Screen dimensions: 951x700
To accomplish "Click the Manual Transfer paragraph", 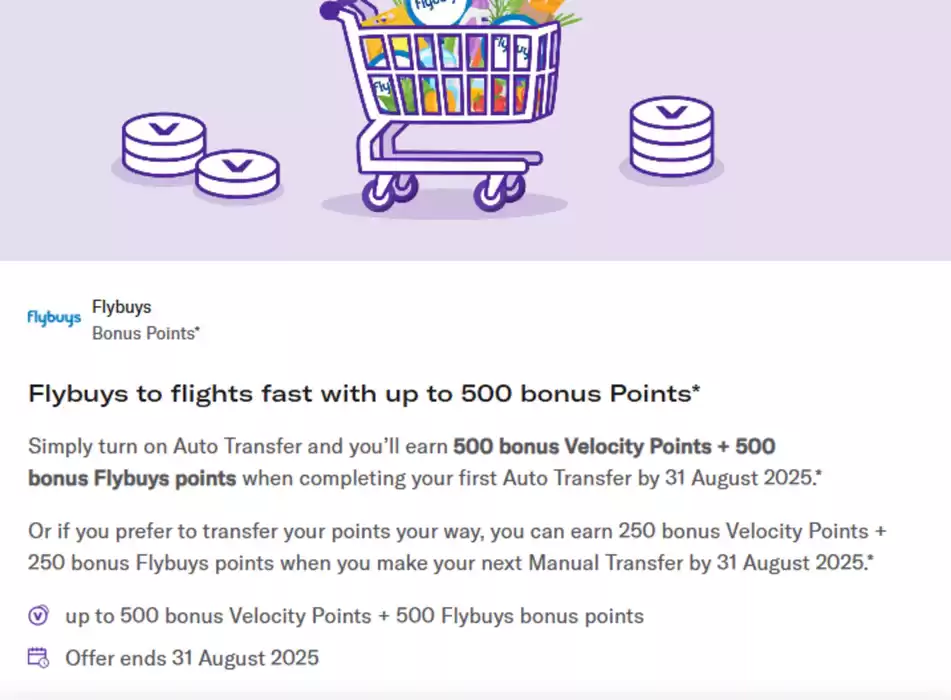I will tap(457, 547).
